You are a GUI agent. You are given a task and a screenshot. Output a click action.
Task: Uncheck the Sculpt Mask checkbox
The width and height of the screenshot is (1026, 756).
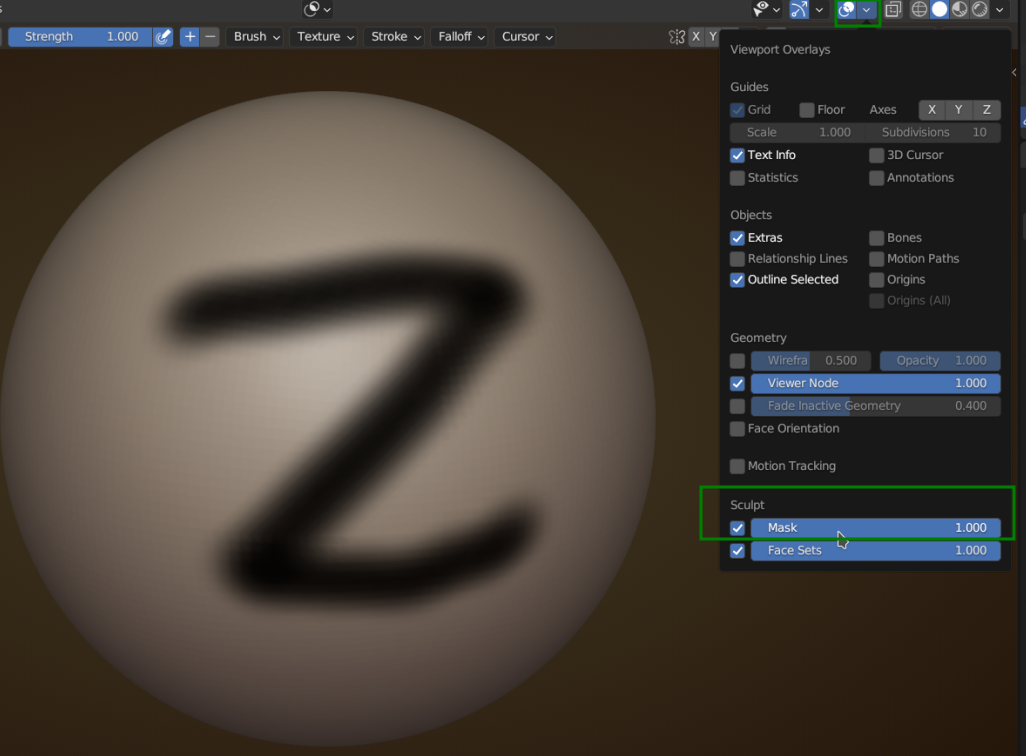[737, 528]
